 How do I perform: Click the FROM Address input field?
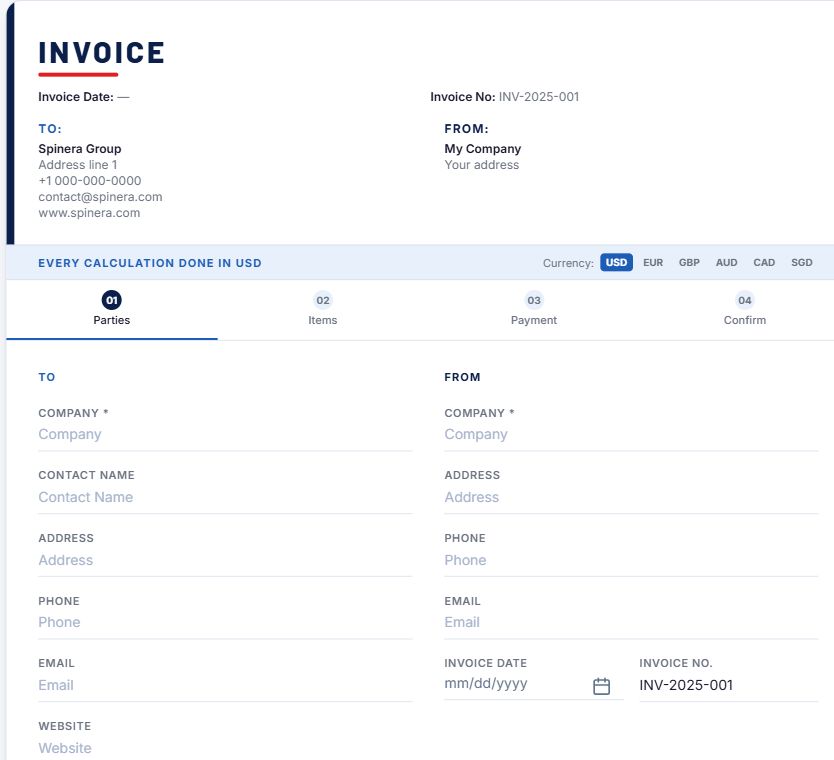pos(631,497)
